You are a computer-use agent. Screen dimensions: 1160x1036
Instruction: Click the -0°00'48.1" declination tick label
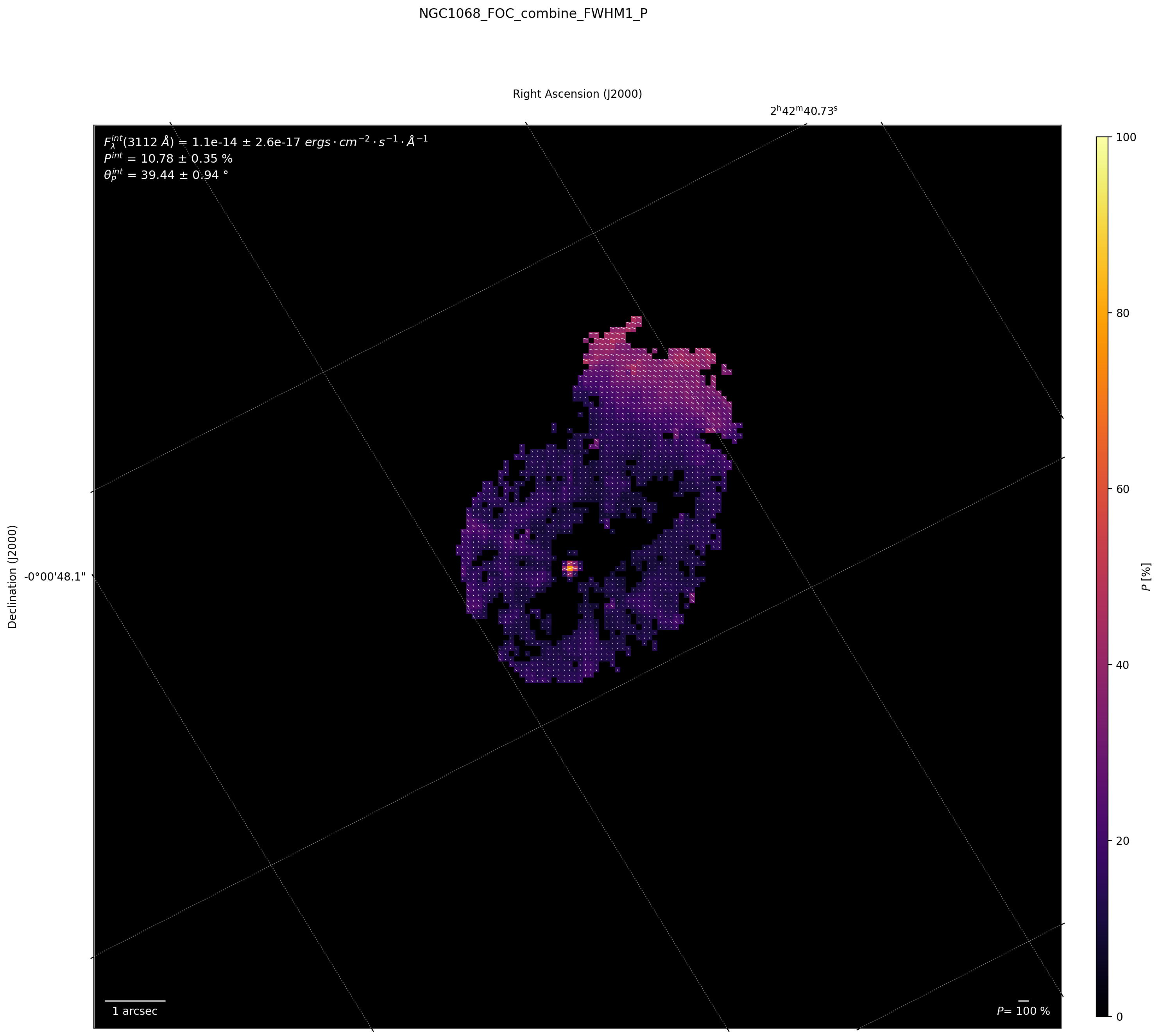click(x=55, y=576)
